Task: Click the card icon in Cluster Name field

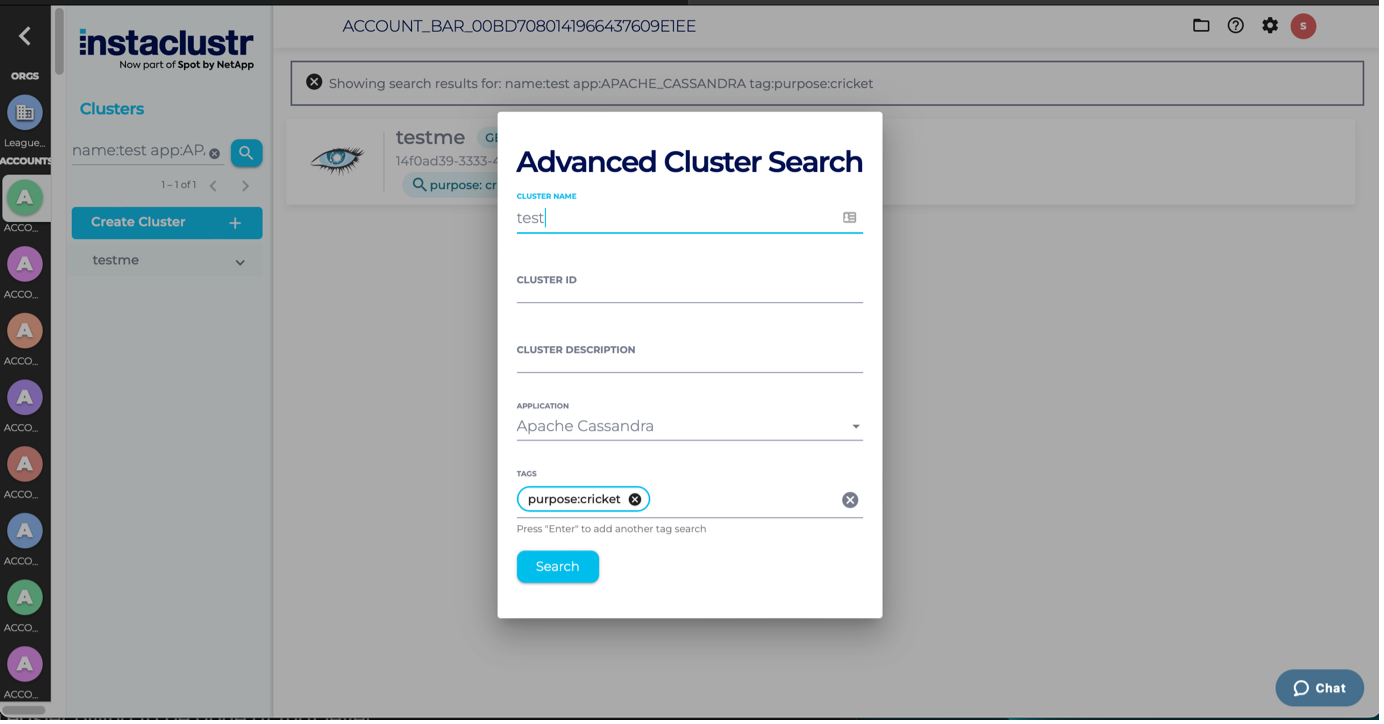Action: 853,218
